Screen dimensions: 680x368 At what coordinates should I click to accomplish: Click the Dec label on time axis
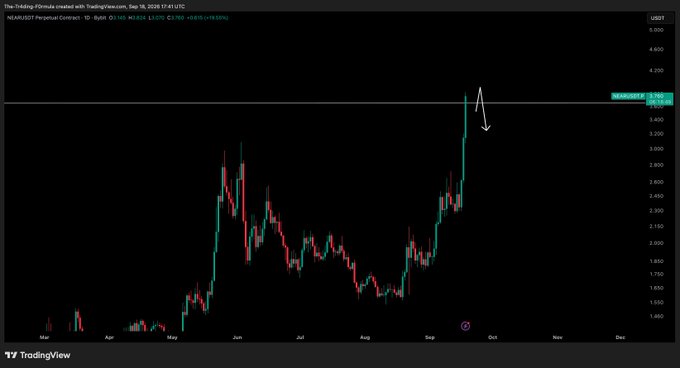pyautogui.click(x=621, y=337)
